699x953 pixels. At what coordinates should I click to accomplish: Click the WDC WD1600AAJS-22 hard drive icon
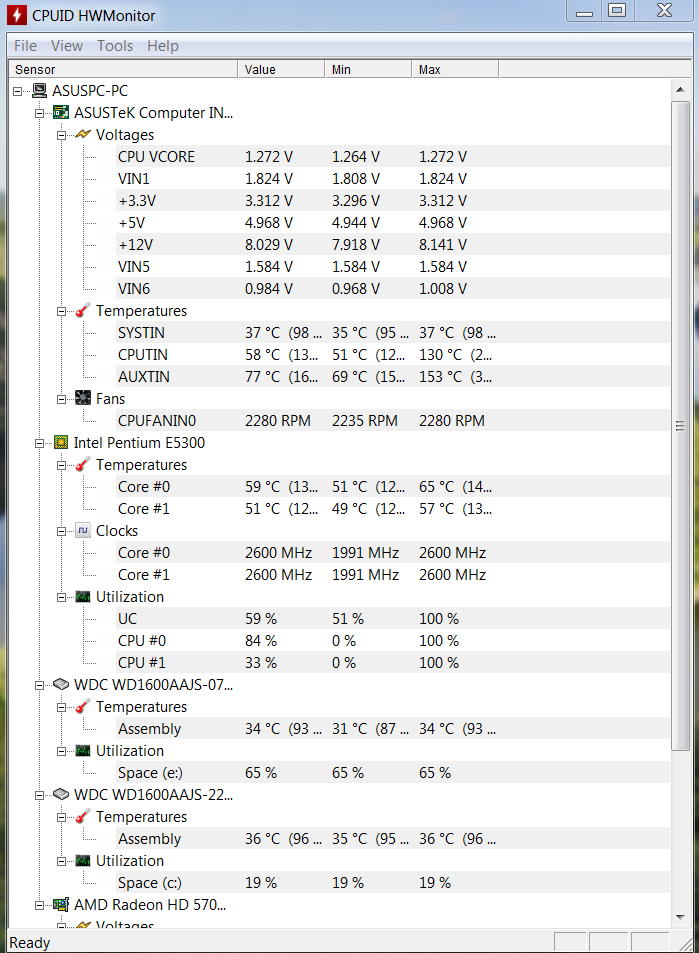pos(61,794)
